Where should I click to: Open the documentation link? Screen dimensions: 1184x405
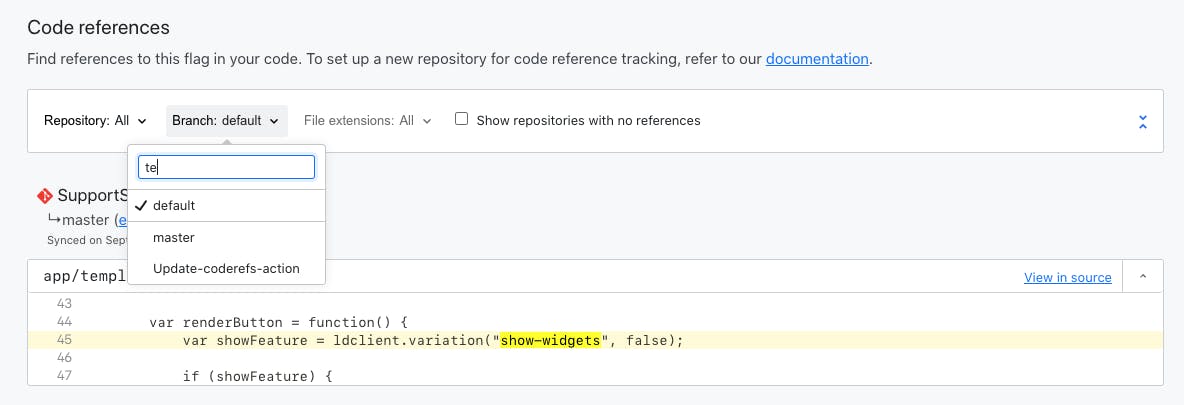pos(817,59)
